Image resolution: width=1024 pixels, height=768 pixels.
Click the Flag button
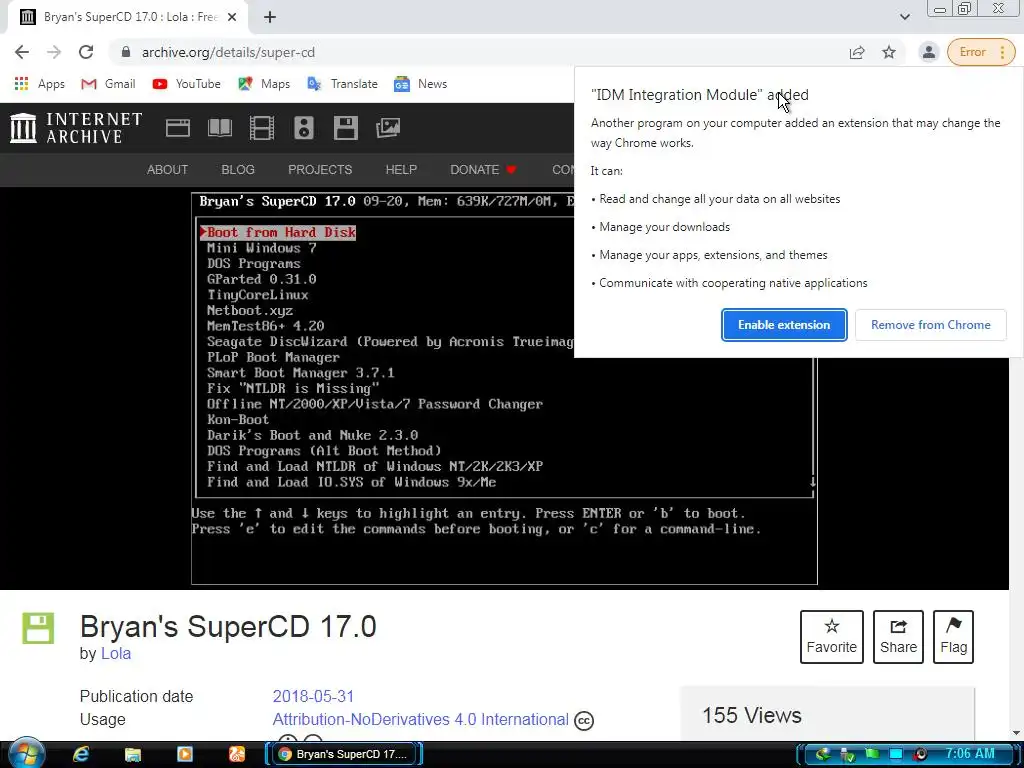coord(953,637)
